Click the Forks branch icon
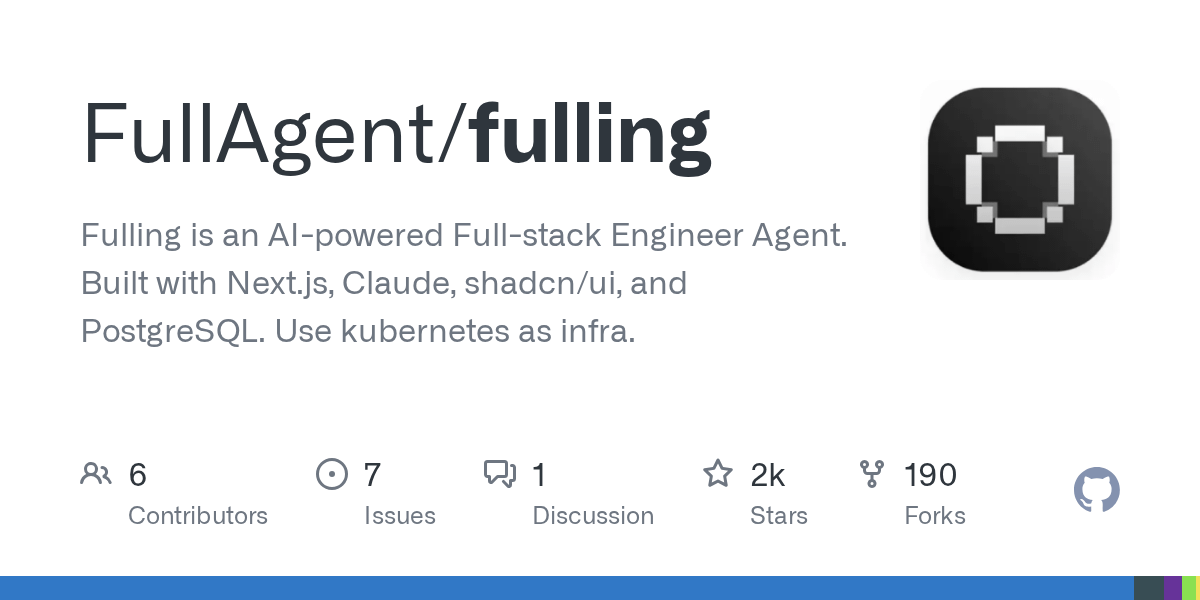The width and height of the screenshot is (1200, 600). [872, 474]
